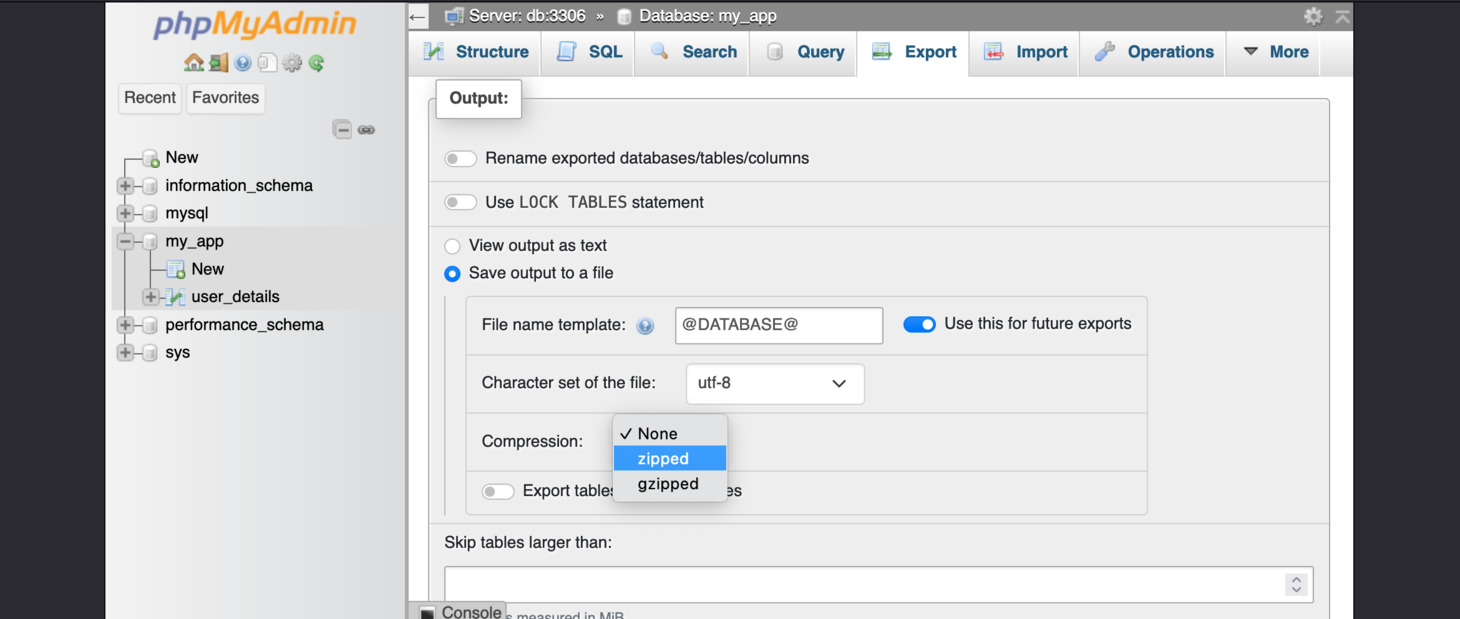The width and height of the screenshot is (1460, 619).
Task: Expand mysql database tree node
Action: pyautogui.click(x=125, y=214)
